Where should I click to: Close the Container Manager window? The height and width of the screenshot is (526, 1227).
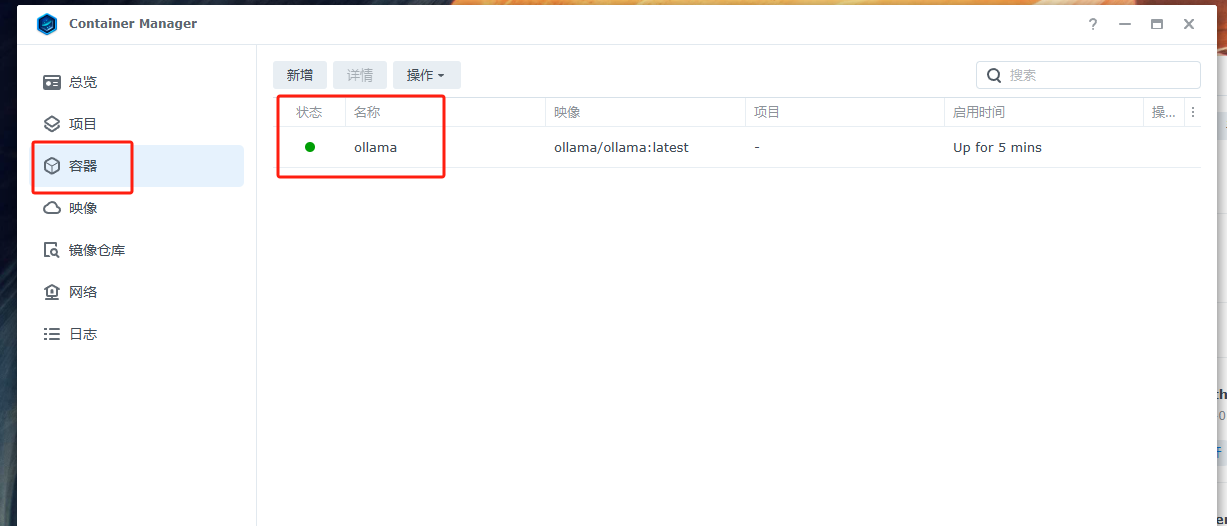tap(1189, 24)
